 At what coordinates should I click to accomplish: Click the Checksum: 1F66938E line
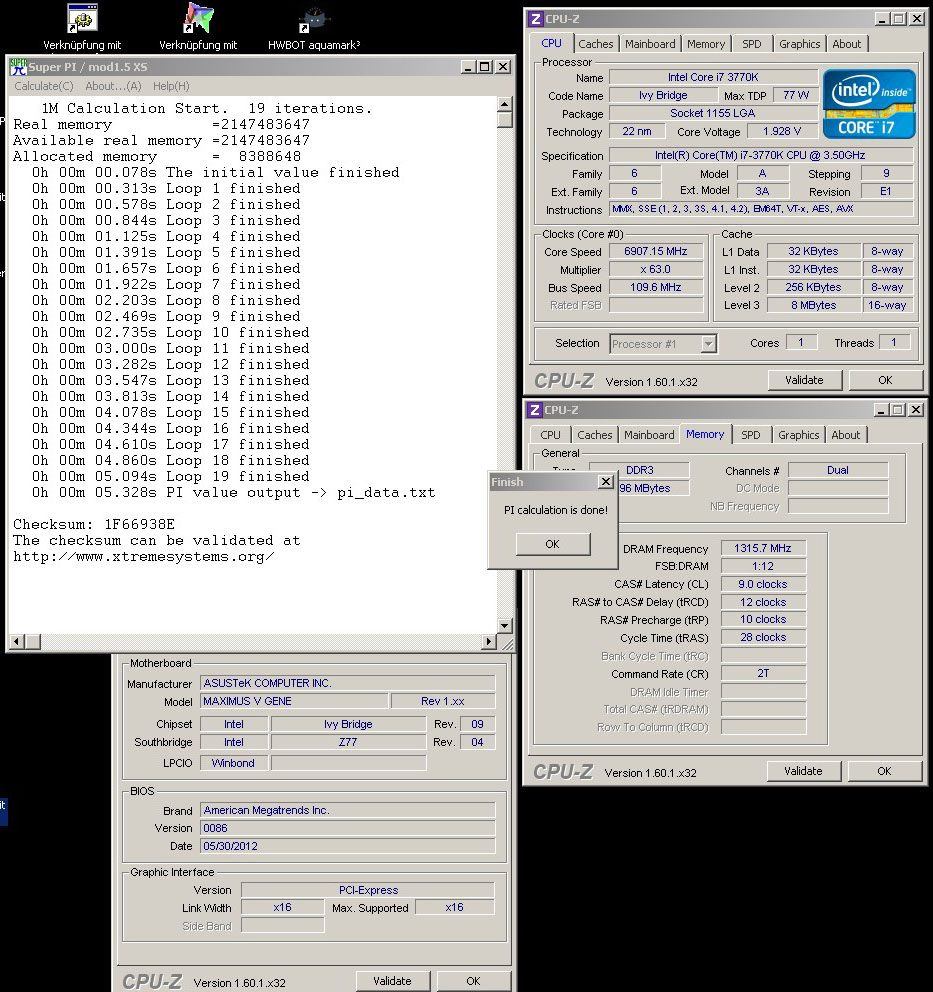[94, 524]
